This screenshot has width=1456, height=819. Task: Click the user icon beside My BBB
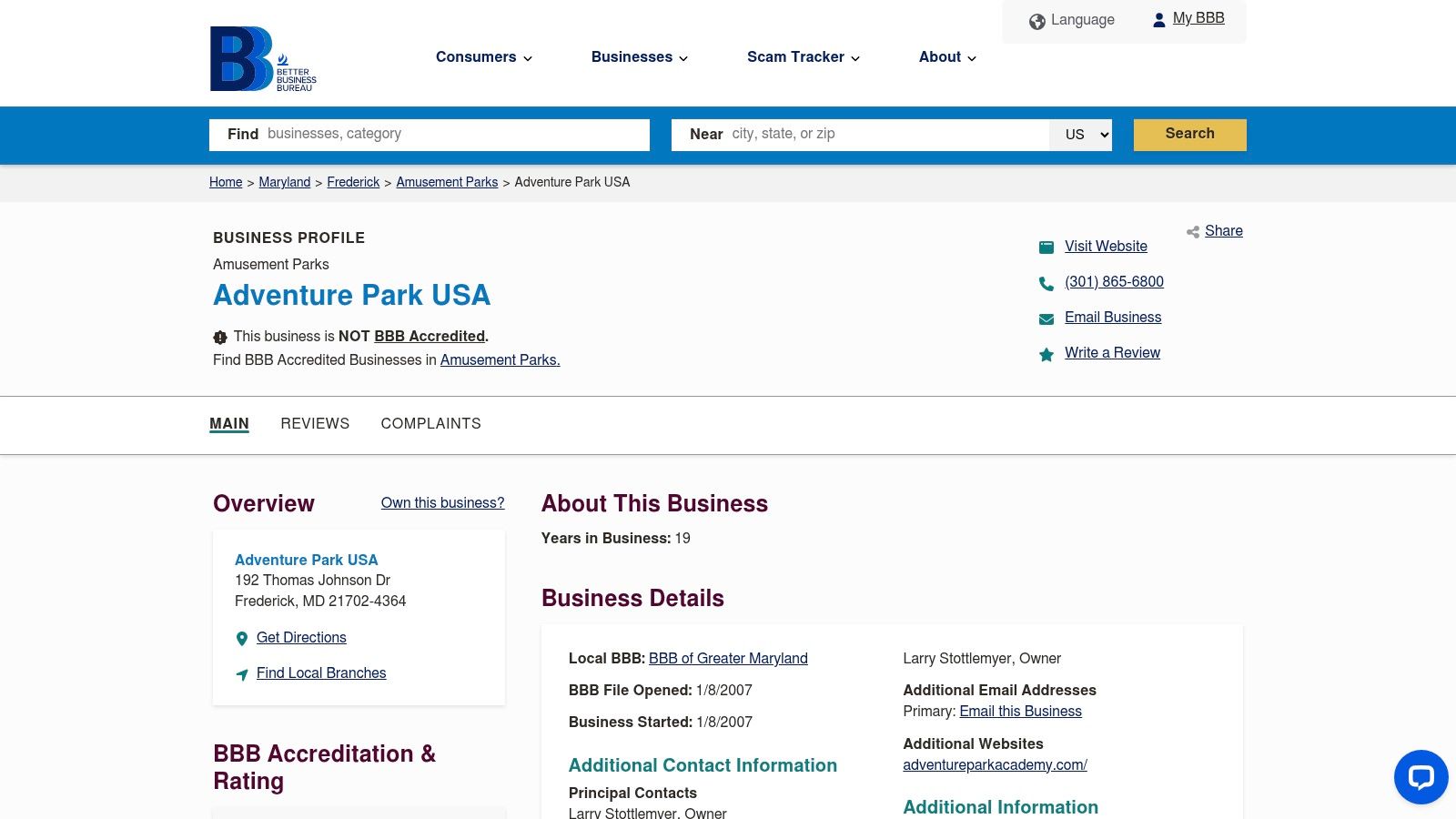click(1158, 20)
